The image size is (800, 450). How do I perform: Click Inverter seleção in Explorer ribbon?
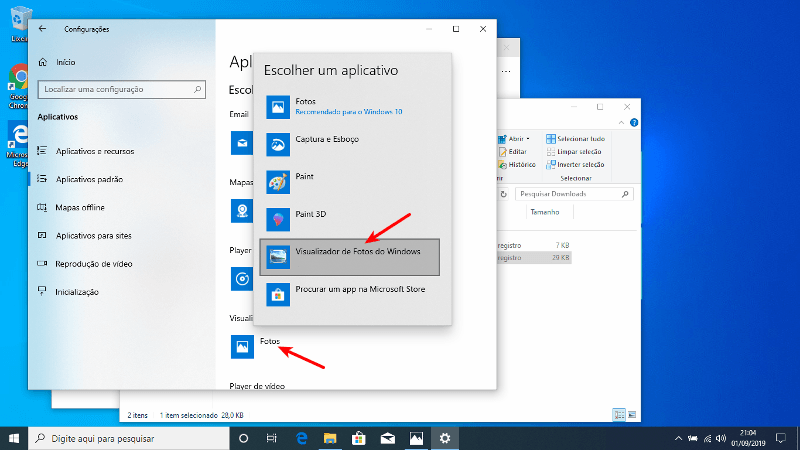click(577, 164)
